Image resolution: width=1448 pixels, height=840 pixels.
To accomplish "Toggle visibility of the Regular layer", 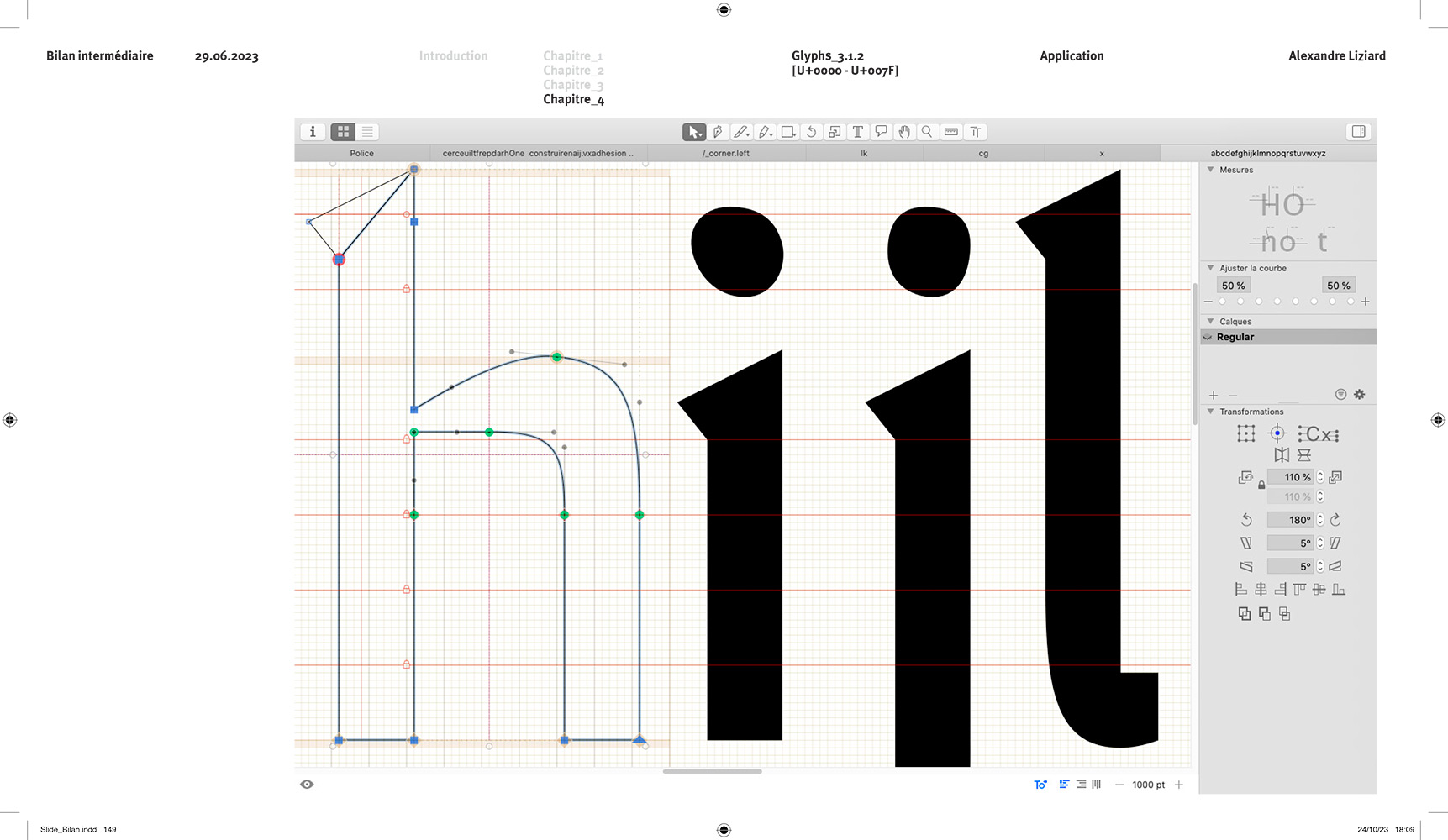I will [x=1208, y=337].
